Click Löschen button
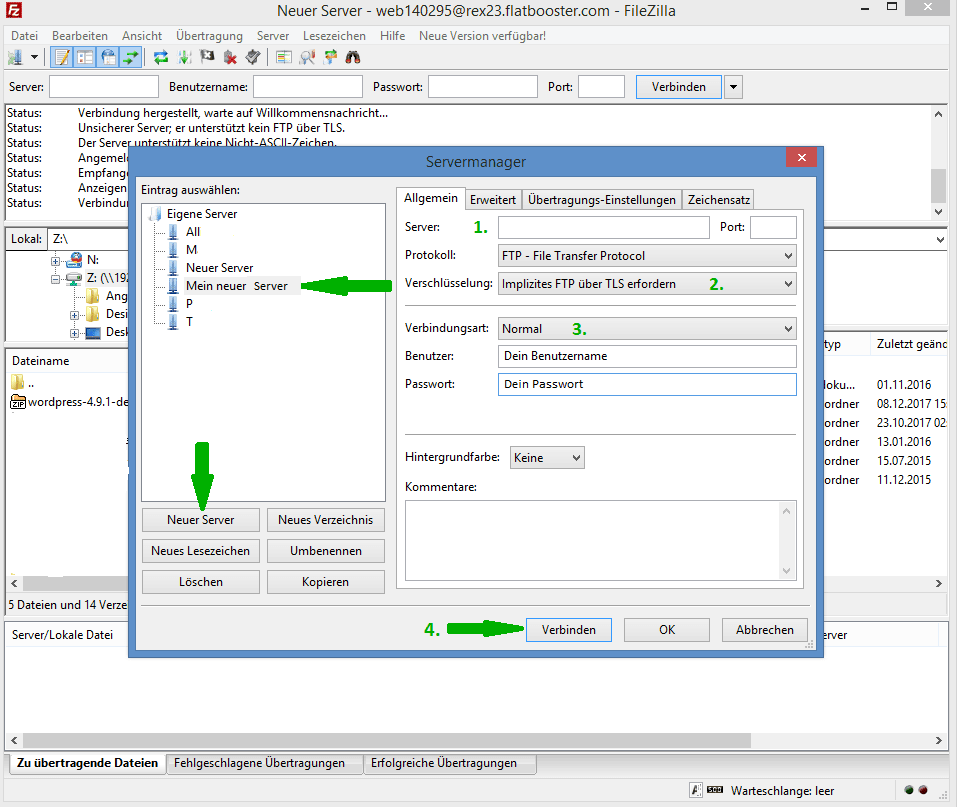This screenshot has width=957, height=807. (x=201, y=582)
